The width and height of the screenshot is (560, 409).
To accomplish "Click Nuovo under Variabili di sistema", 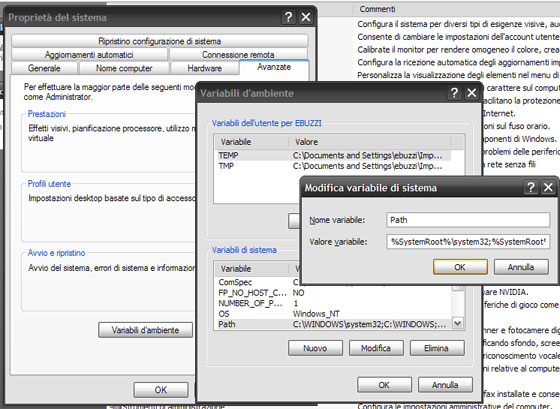I will pyautogui.click(x=315, y=348).
